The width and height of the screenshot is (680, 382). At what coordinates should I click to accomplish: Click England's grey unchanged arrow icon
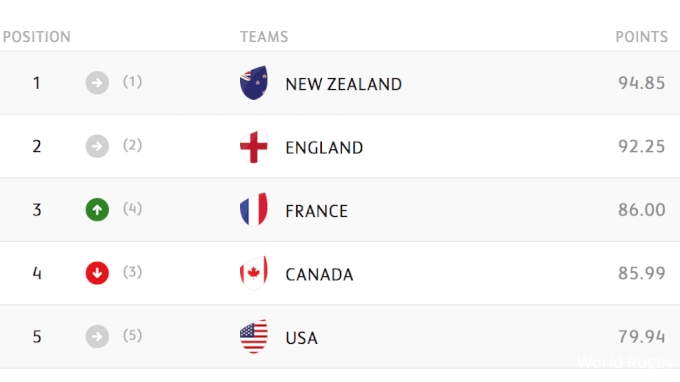pyautogui.click(x=97, y=146)
